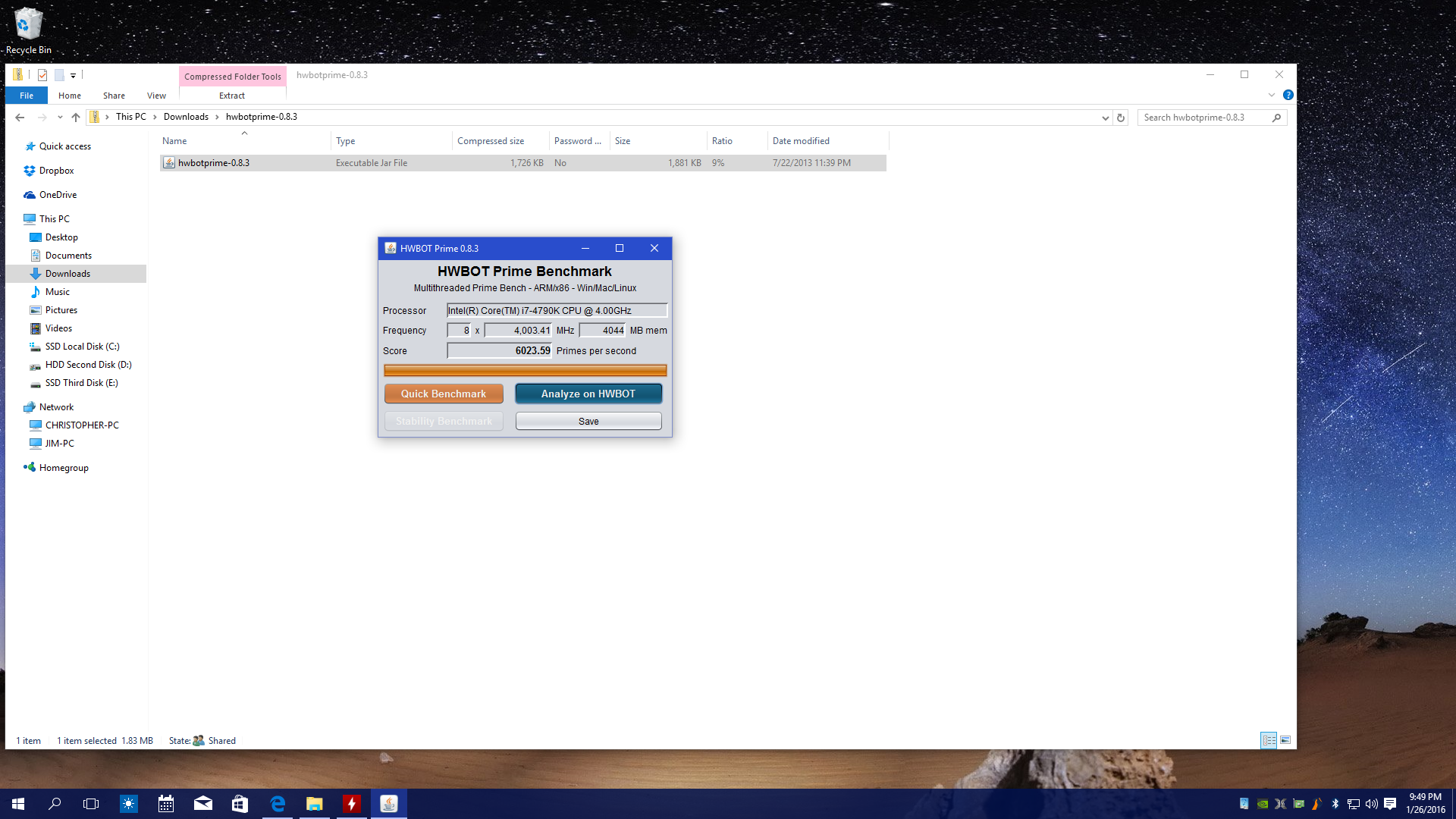Select the hwbotprime-0.8.3 jar file row
The image size is (1456, 819).
point(523,163)
